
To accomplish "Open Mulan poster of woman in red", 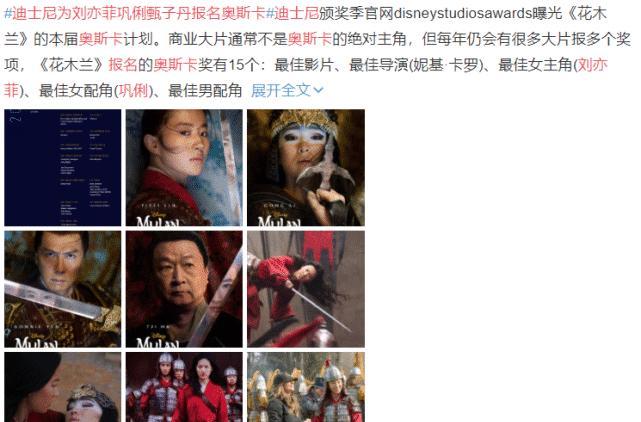I will click(184, 168).
